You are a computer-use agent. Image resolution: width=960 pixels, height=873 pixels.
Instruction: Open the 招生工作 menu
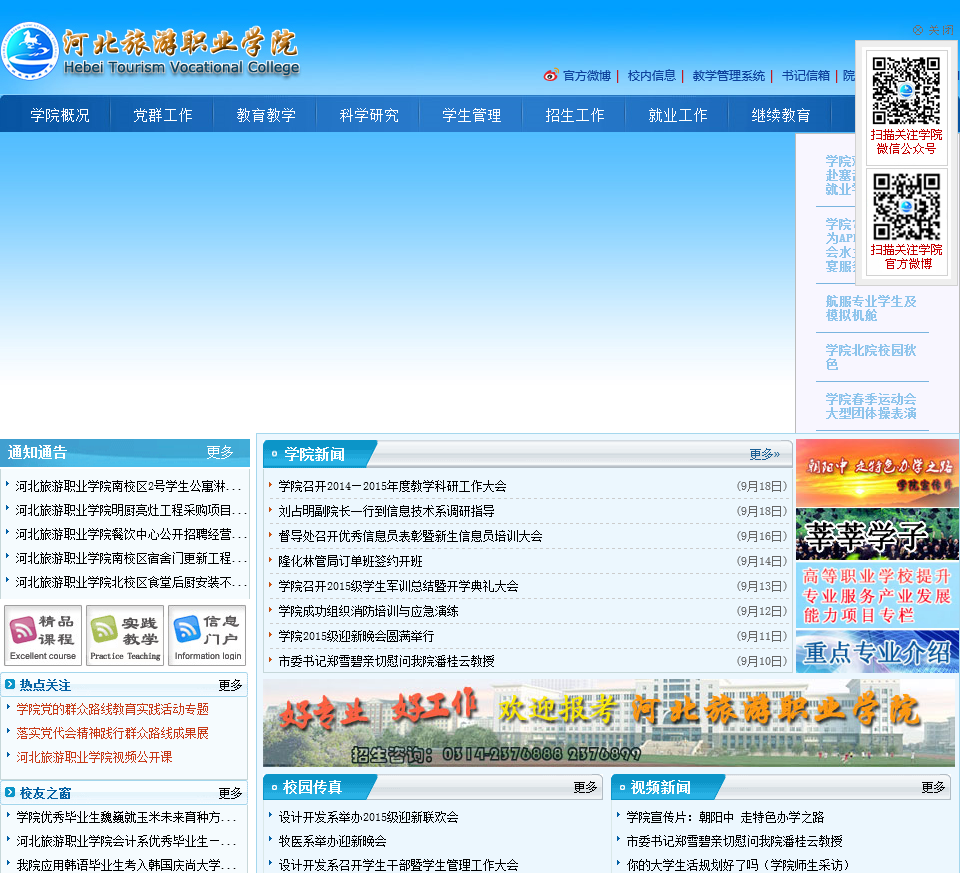point(574,115)
